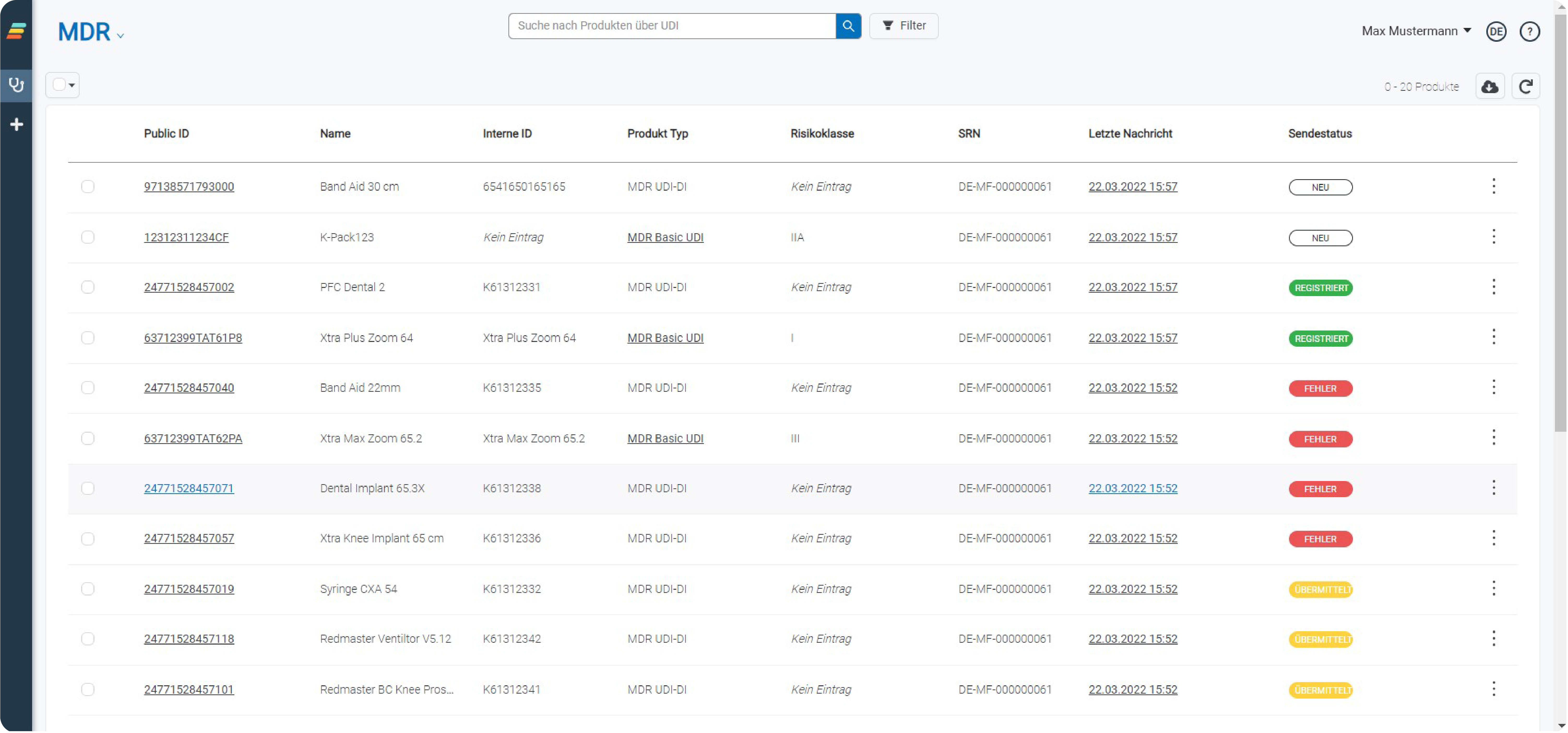Viewport: 1568px width, 733px height.
Task: Open row menu for Xtra Max Zoom 65.2
Action: point(1493,437)
